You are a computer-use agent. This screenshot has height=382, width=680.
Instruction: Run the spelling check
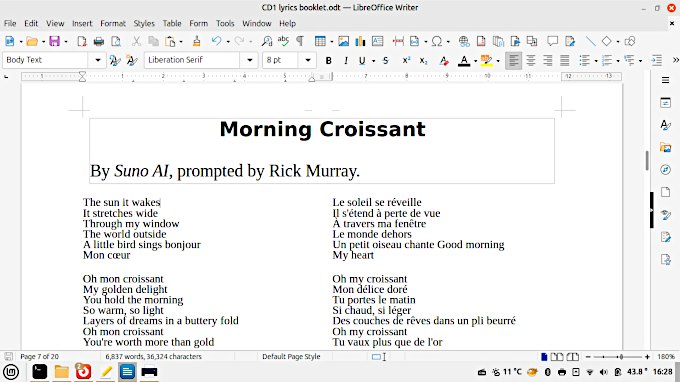click(x=283, y=41)
